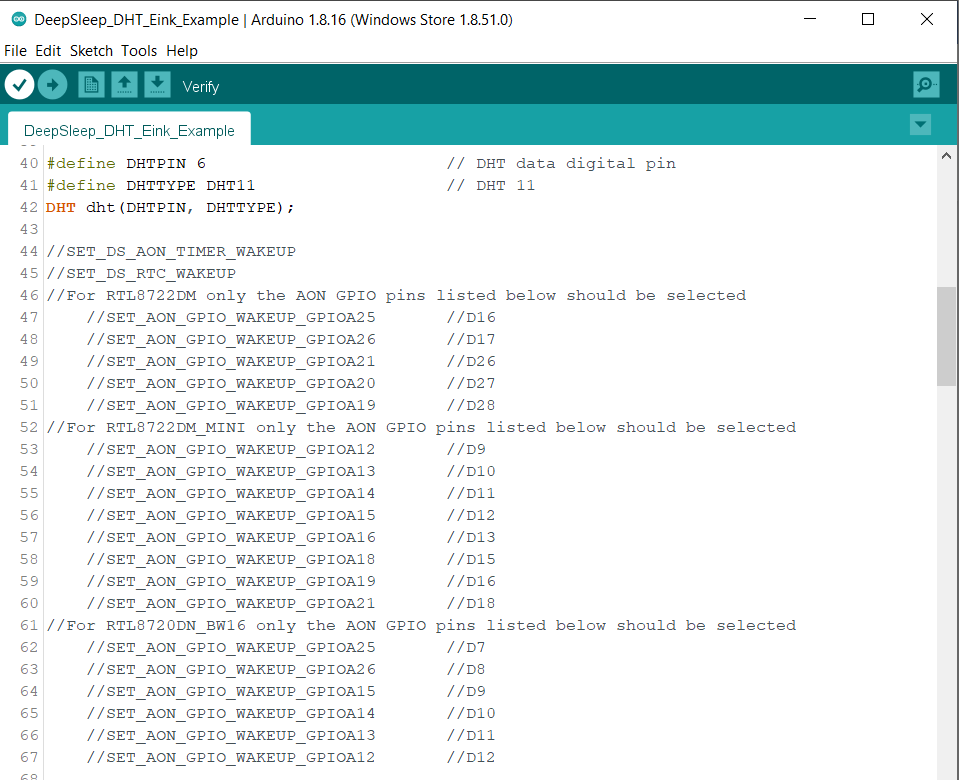This screenshot has width=959, height=780.
Task: Click the 'For RTL8720DN_BW16 only' comment line
Action: tap(421, 626)
